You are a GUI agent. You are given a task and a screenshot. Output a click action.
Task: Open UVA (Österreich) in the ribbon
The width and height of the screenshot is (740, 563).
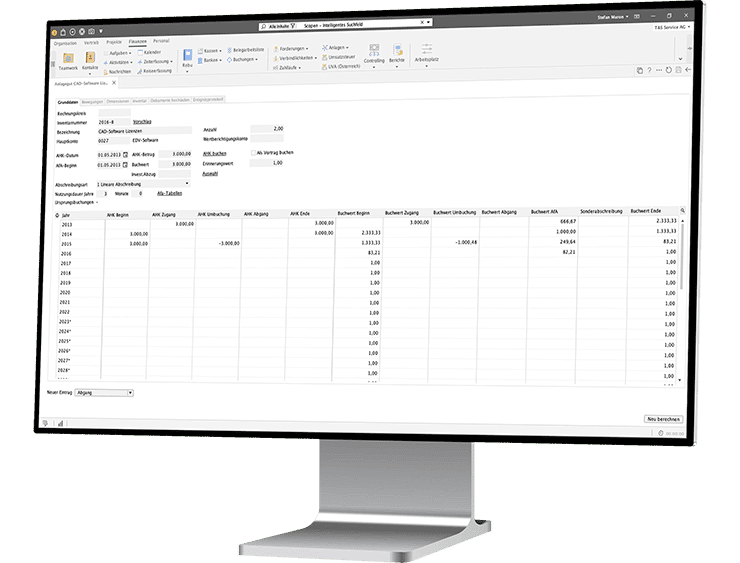(341, 67)
